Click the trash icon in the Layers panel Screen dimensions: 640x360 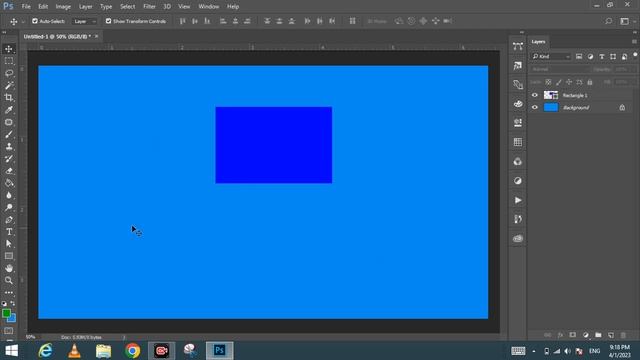pyautogui.click(x=623, y=335)
